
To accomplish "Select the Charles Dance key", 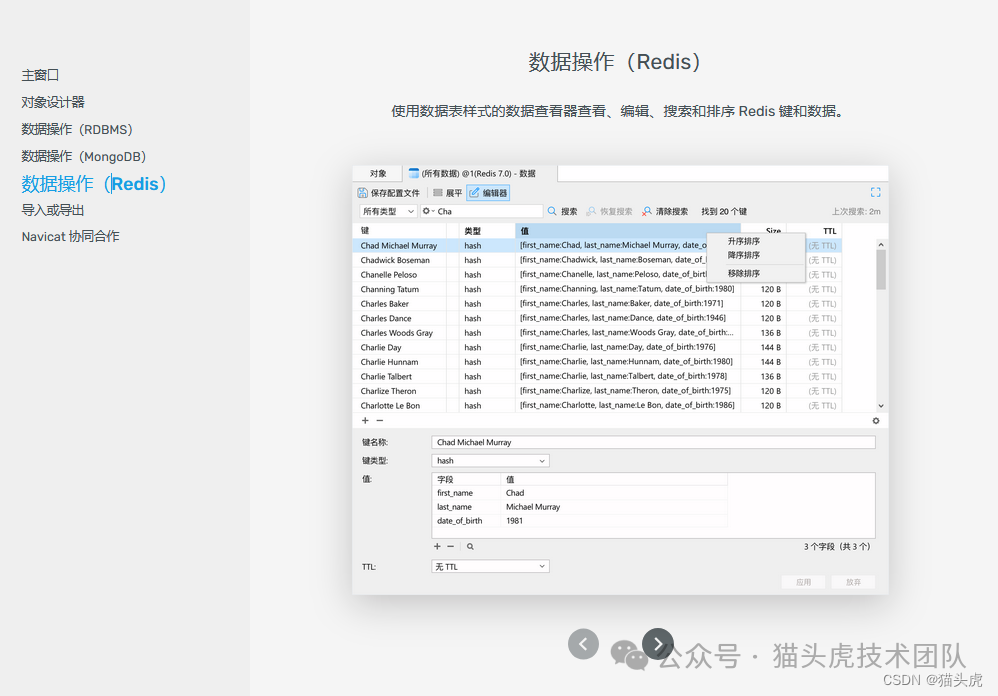I will click(x=386, y=318).
